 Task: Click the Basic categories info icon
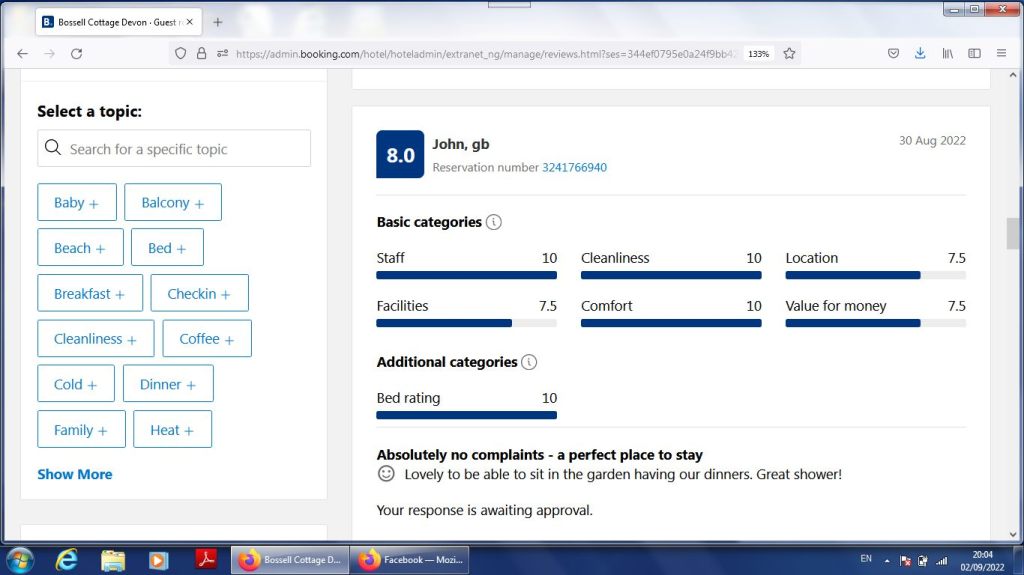click(x=494, y=222)
